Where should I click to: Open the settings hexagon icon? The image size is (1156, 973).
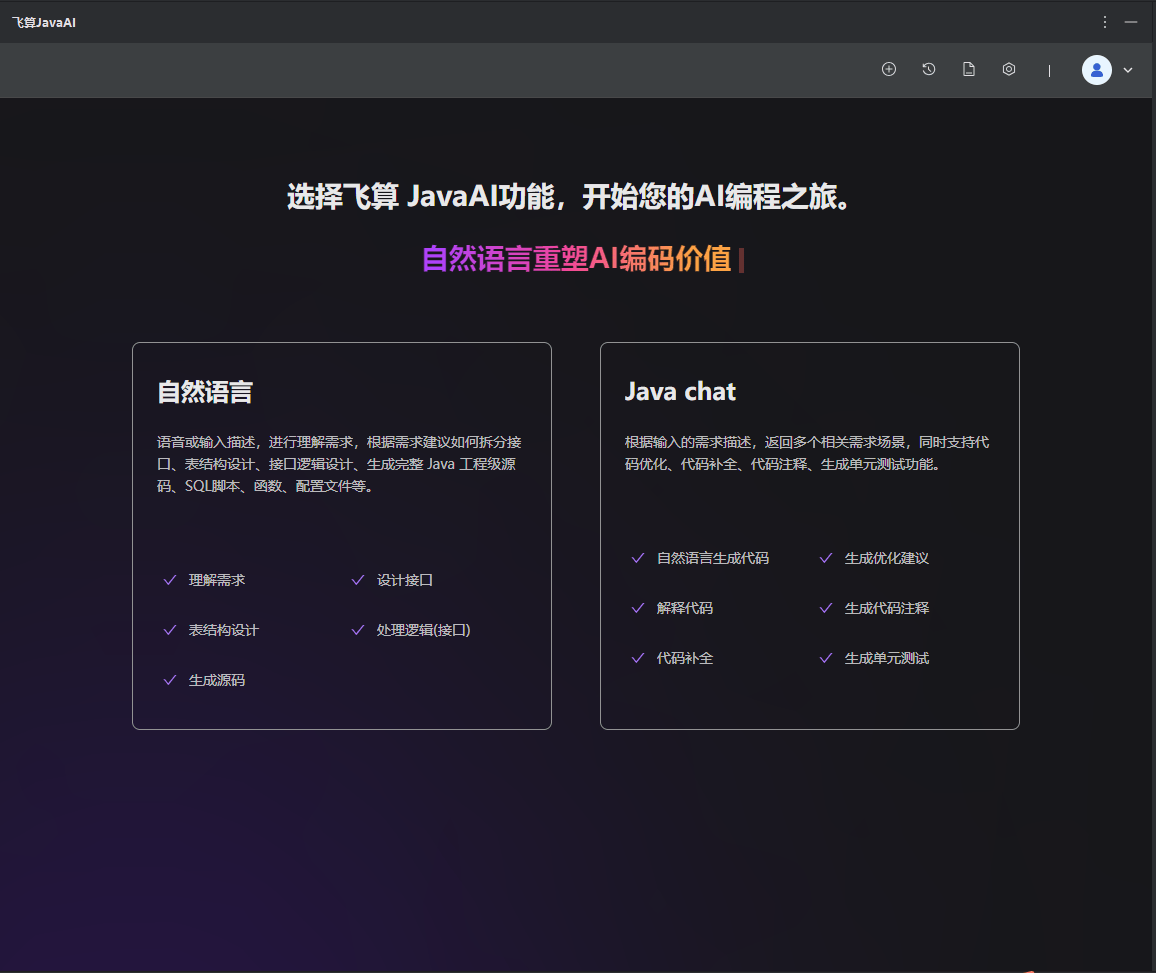pos(1009,69)
